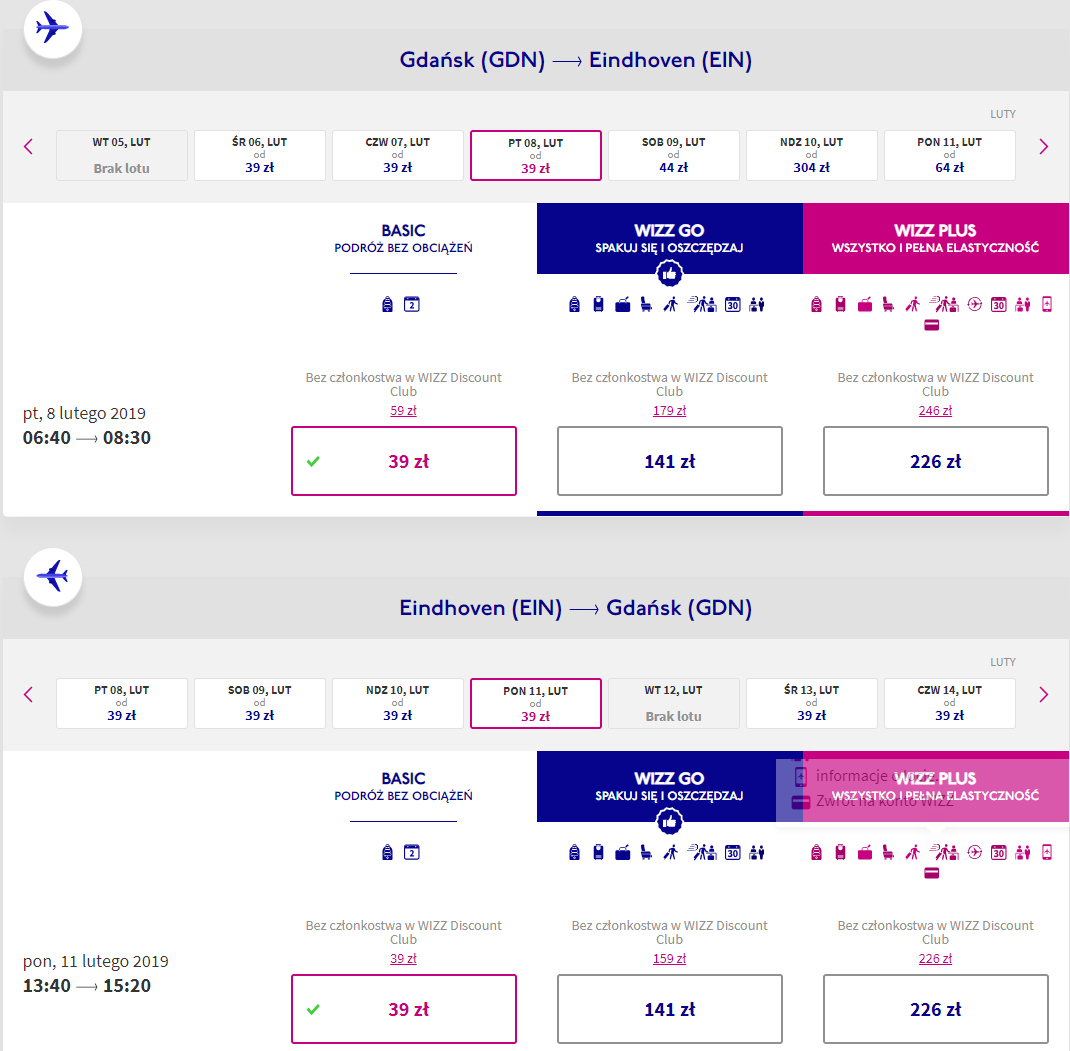Select the highlighted PT 08, LUT outbound date
Viewport: 1070px width, 1051px height.
click(x=536, y=156)
